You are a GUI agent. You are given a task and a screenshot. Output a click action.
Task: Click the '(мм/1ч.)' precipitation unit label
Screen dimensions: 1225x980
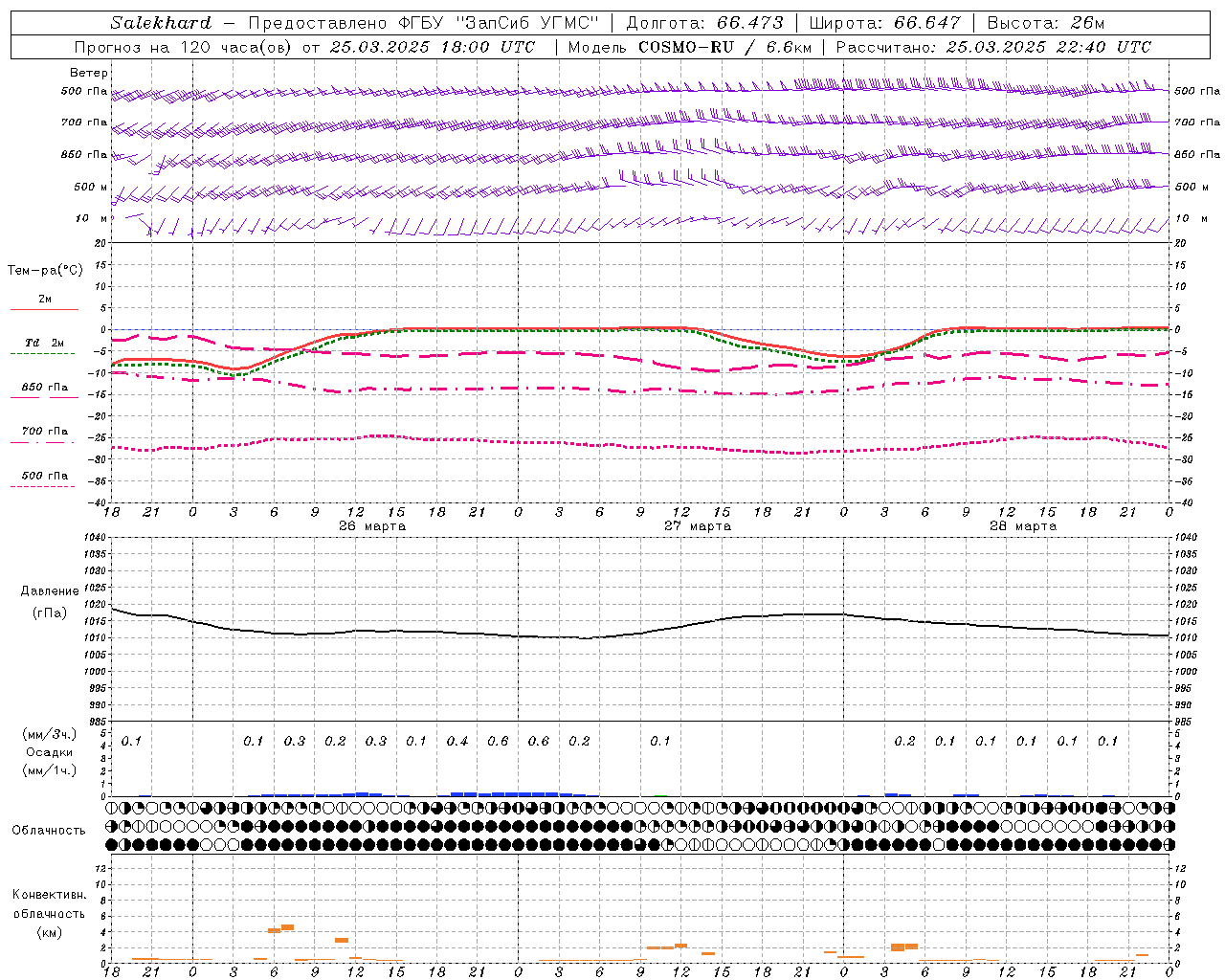pyautogui.click(x=50, y=770)
